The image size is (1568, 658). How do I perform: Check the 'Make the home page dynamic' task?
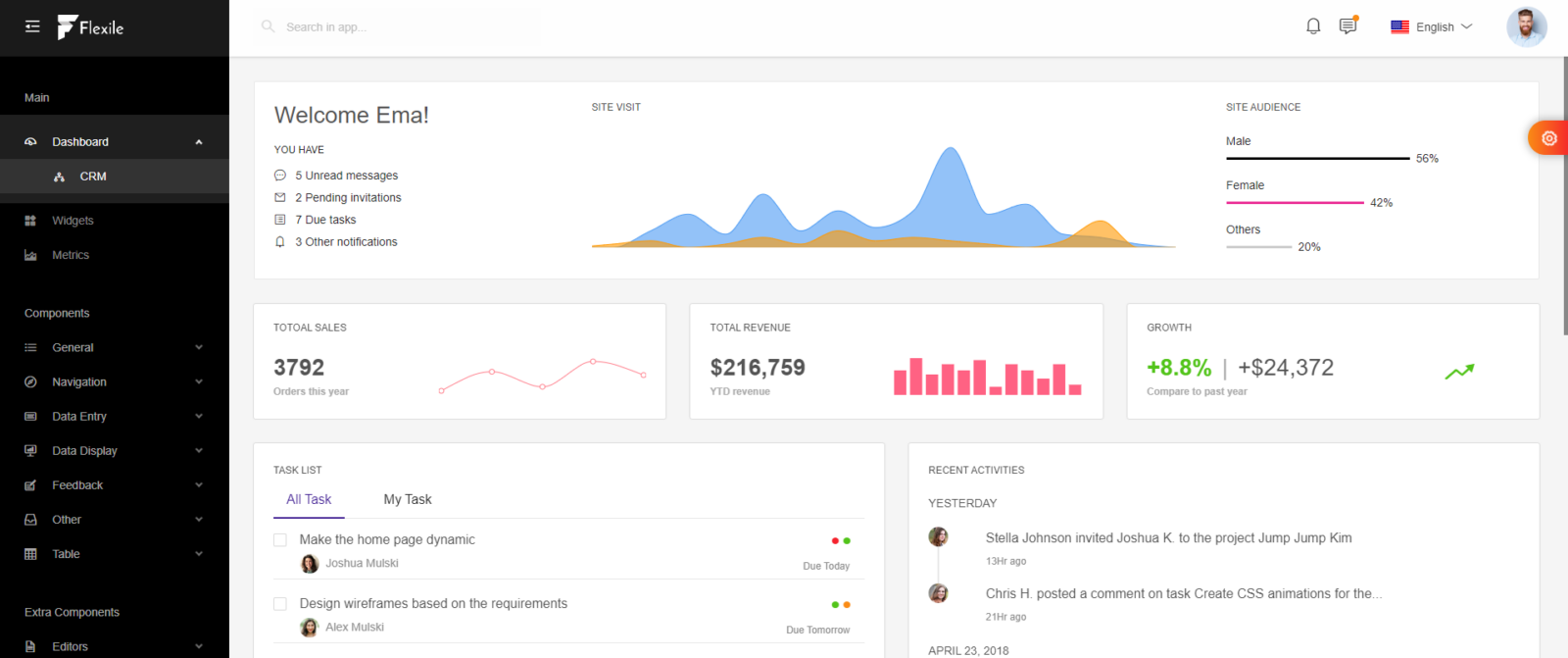[x=280, y=540]
